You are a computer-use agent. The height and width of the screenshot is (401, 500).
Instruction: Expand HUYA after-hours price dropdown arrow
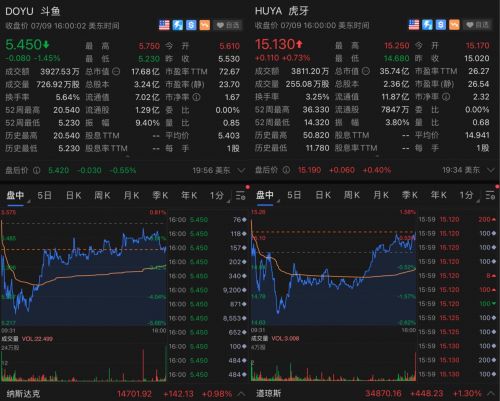(x=491, y=170)
